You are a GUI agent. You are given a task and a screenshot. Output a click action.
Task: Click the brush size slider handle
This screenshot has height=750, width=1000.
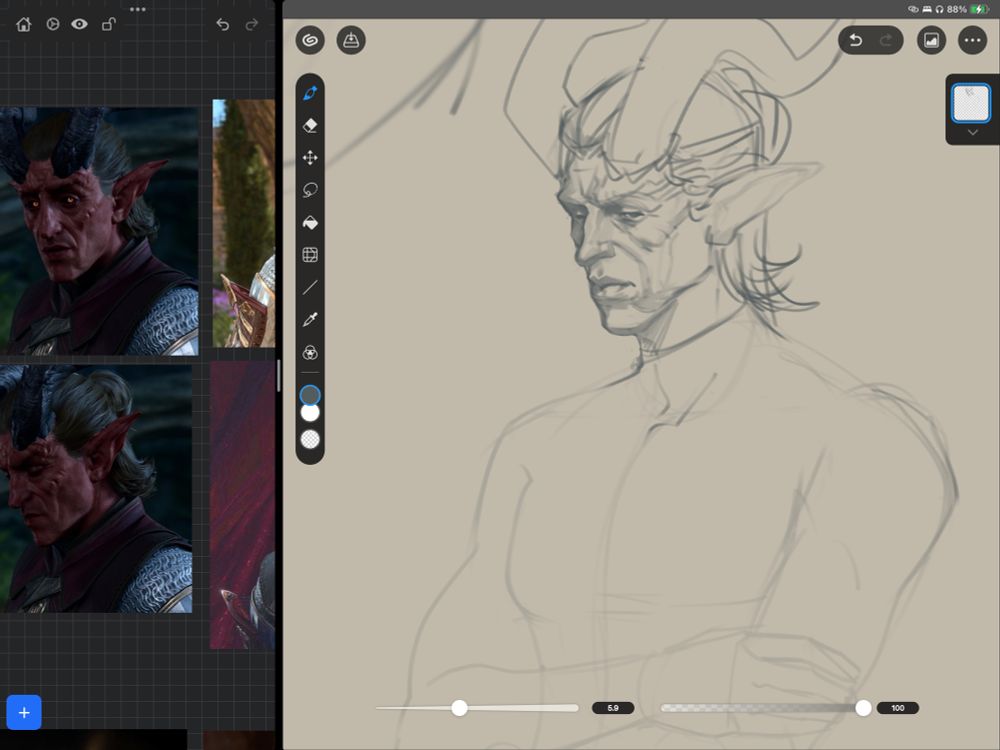(x=459, y=708)
